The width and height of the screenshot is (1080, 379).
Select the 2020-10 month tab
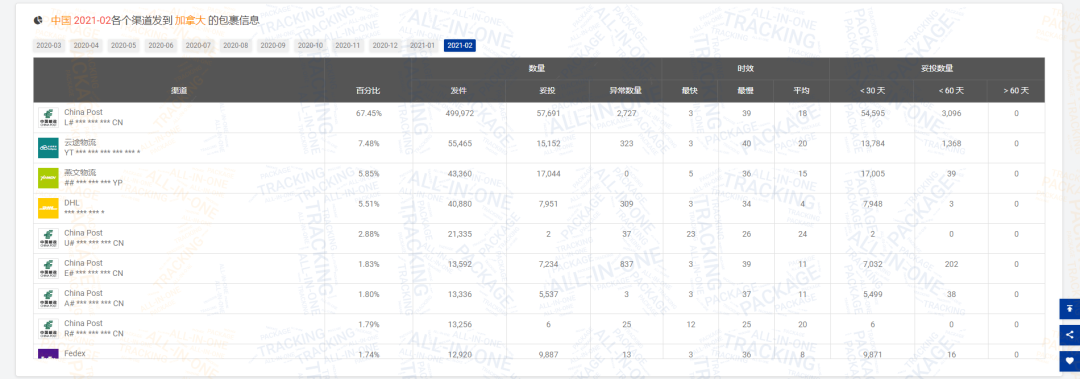pos(310,45)
